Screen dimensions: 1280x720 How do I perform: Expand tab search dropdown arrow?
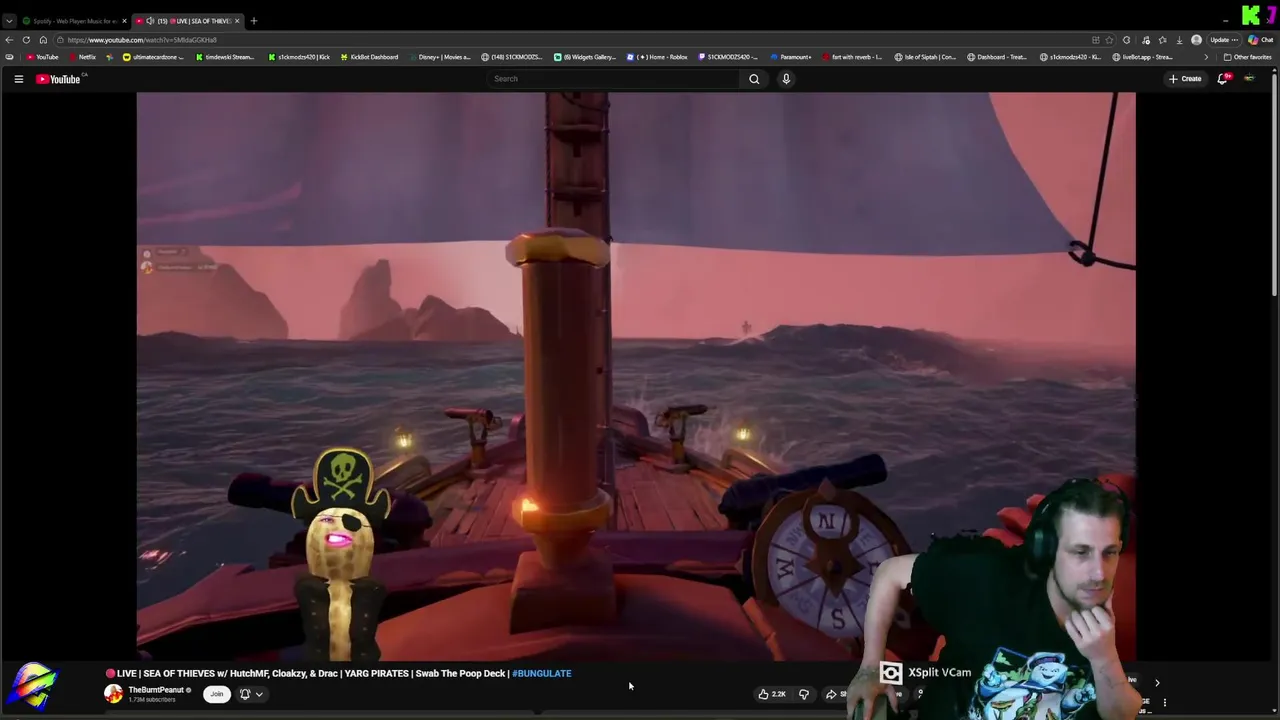pyautogui.click(x=9, y=21)
